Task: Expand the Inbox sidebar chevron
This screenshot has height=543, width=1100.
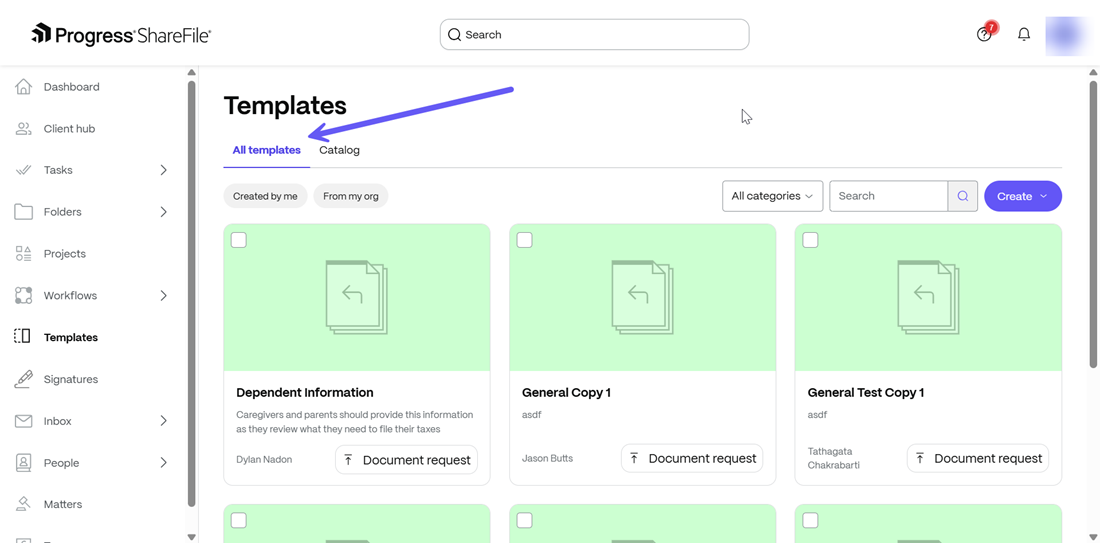Action: pyautogui.click(x=163, y=421)
